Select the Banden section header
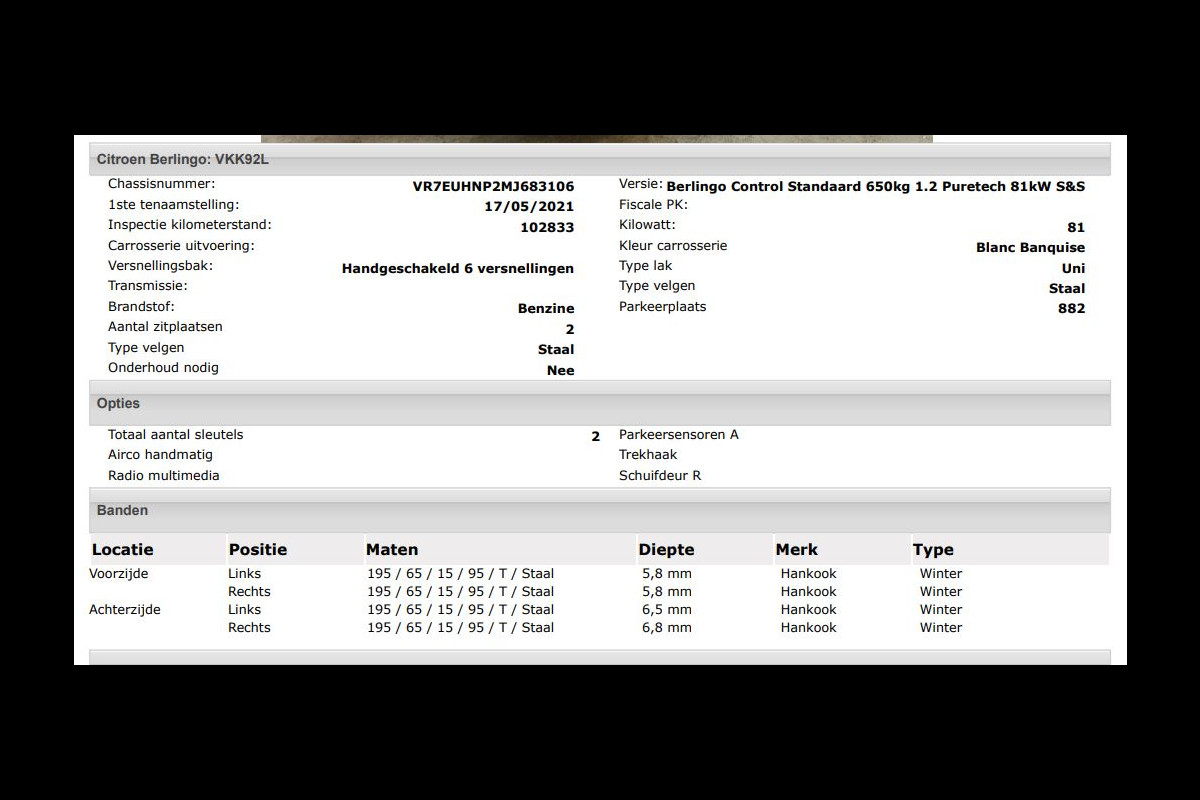The height and width of the screenshot is (800, 1200). (x=600, y=510)
